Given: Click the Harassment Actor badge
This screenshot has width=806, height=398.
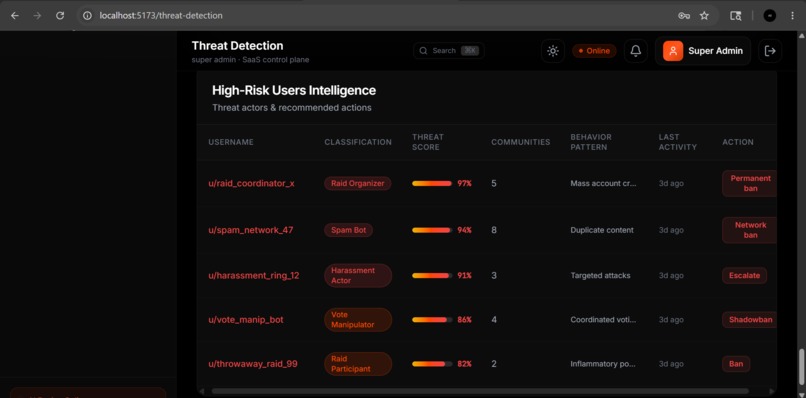Looking at the screenshot, I should tap(358, 276).
